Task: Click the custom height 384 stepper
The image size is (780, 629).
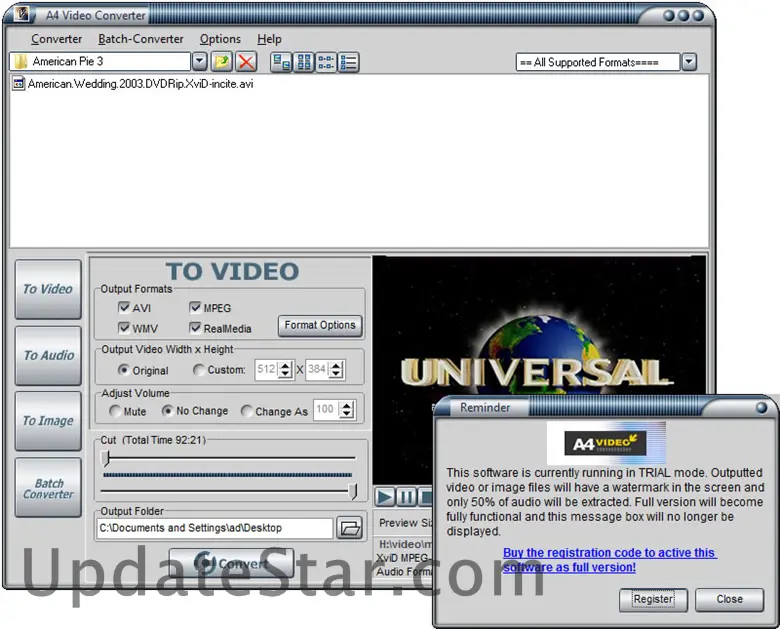Action: point(336,369)
